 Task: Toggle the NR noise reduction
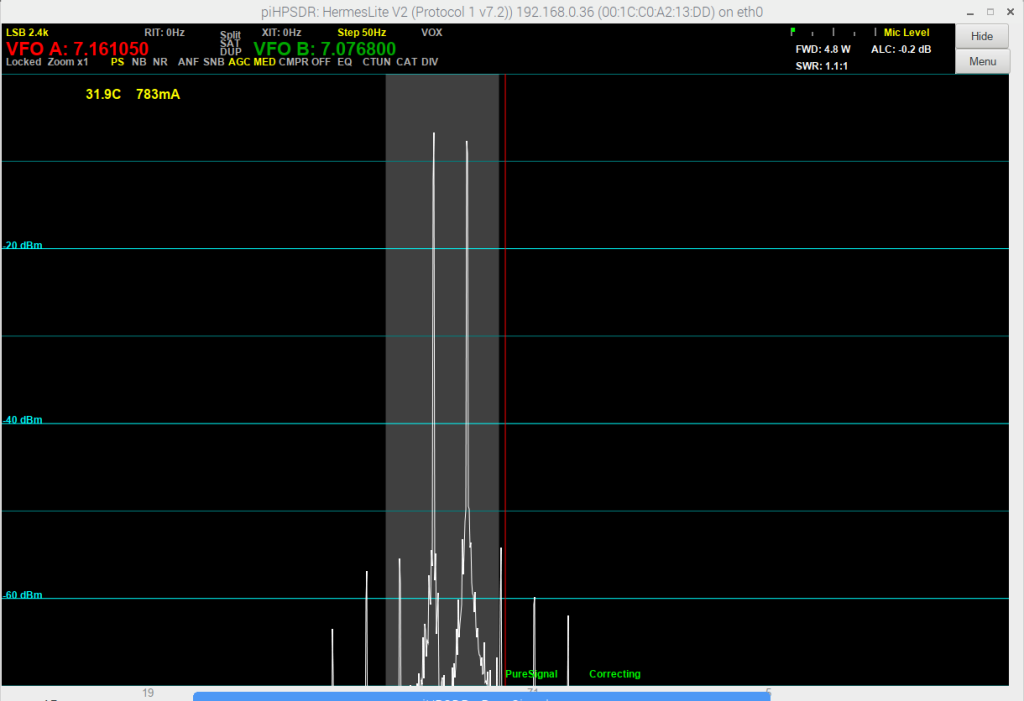pos(160,62)
